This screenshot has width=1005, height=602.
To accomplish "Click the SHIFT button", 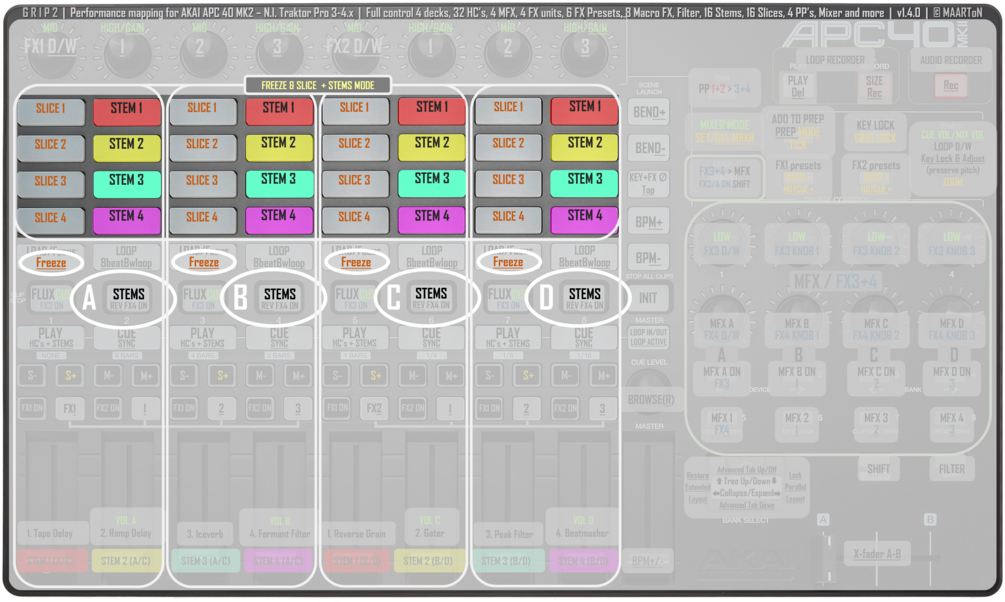I will tap(878, 469).
